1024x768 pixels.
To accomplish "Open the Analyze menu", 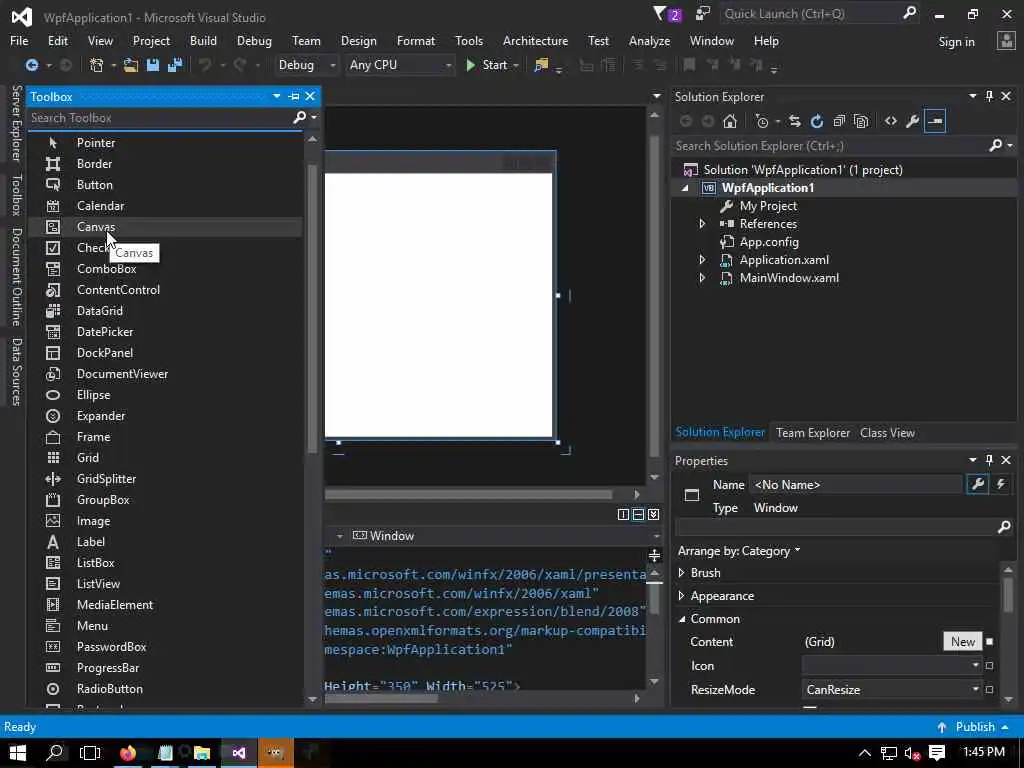I will point(649,40).
